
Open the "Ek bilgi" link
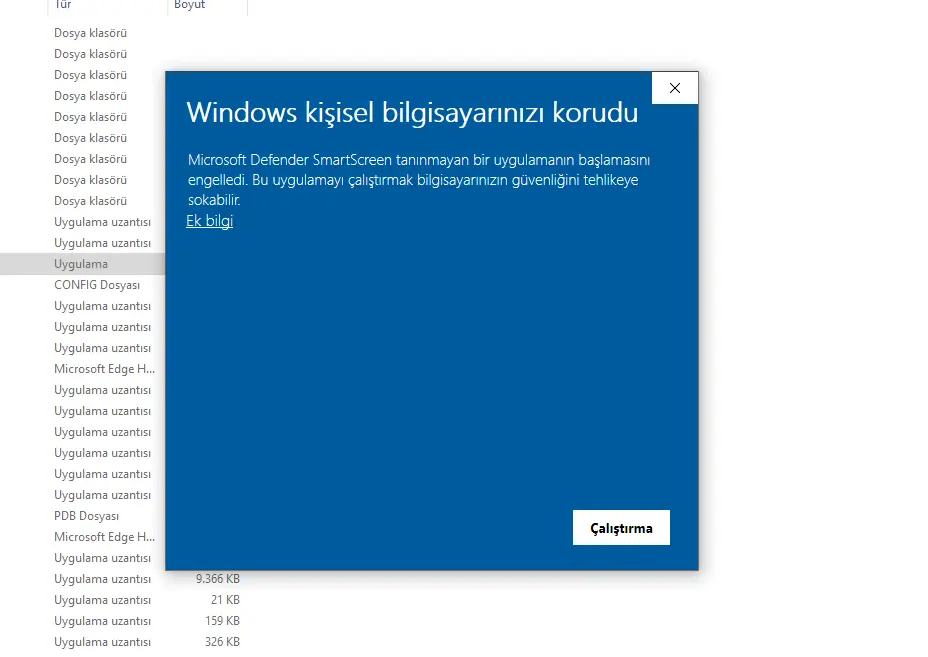click(x=210, y=221)
